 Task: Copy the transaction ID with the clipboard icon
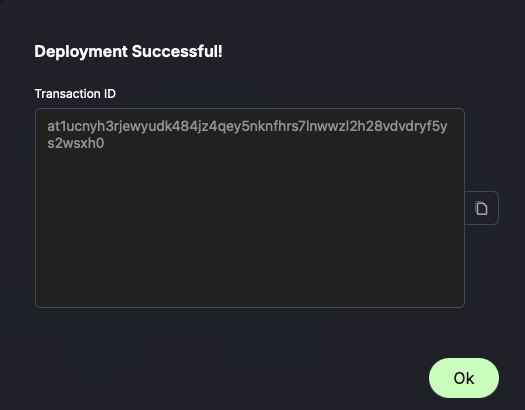(x=481, y=208)
